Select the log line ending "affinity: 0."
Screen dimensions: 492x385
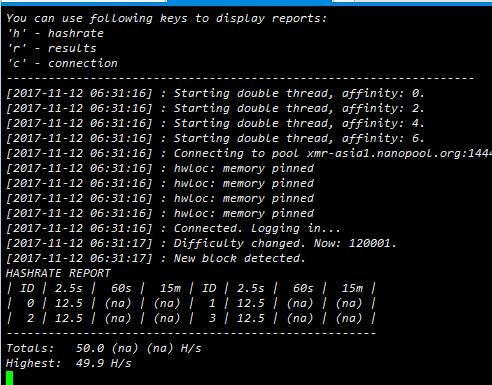pyautogui.click(x=215, y=93)
